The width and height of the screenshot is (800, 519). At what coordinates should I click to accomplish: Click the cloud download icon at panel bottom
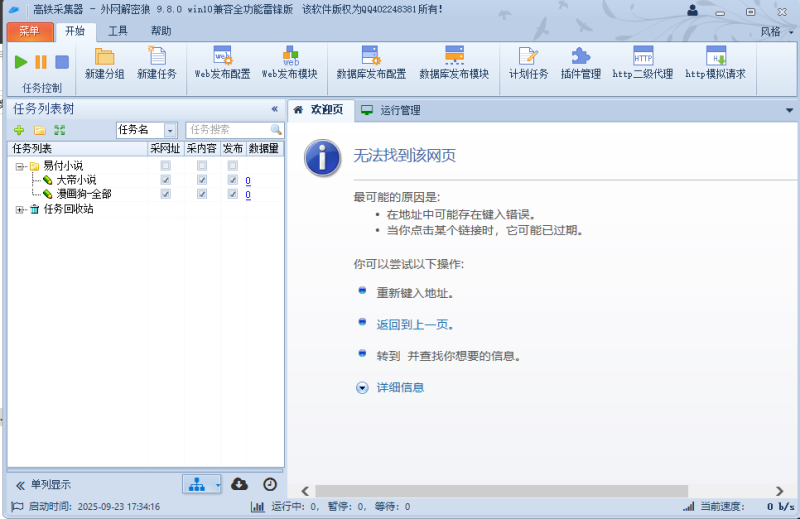click(239, 484)
